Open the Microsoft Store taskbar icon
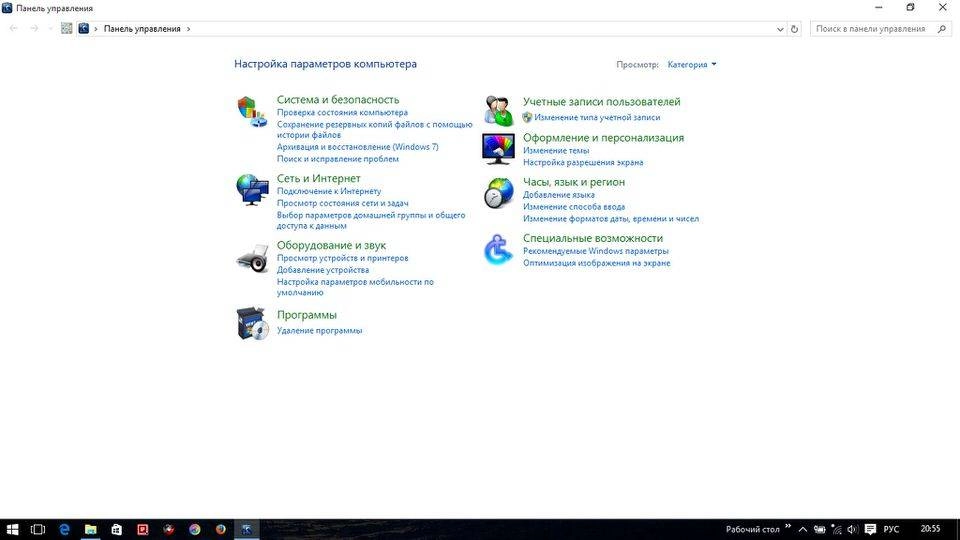The image size is (960, 540). click(x=116, y=530)
